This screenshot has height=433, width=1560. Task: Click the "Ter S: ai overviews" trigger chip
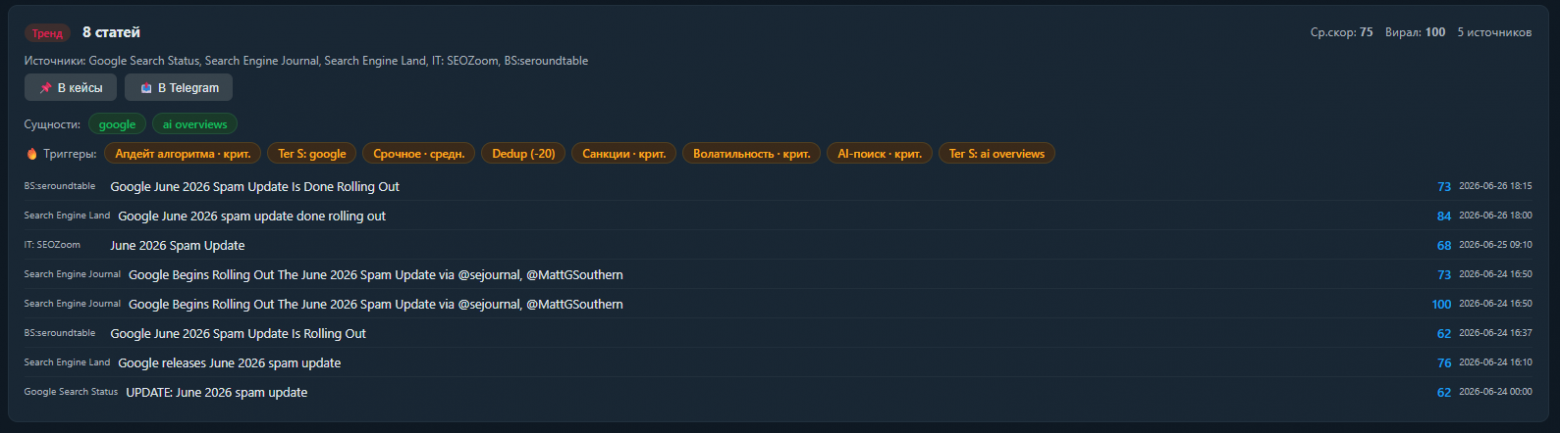[x=996, y=154]
